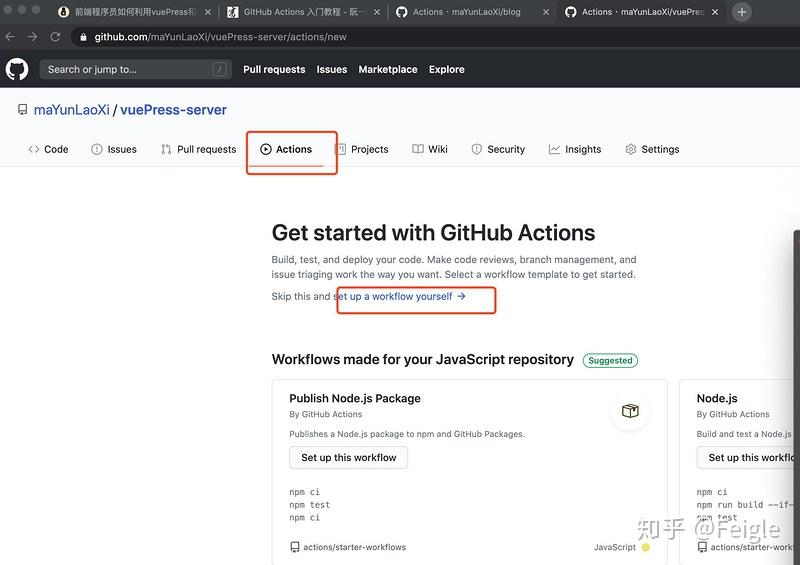Open Marketplace in the top navigation
The width and height of the screenshot is (800, 565).
(x=388, y=69)
